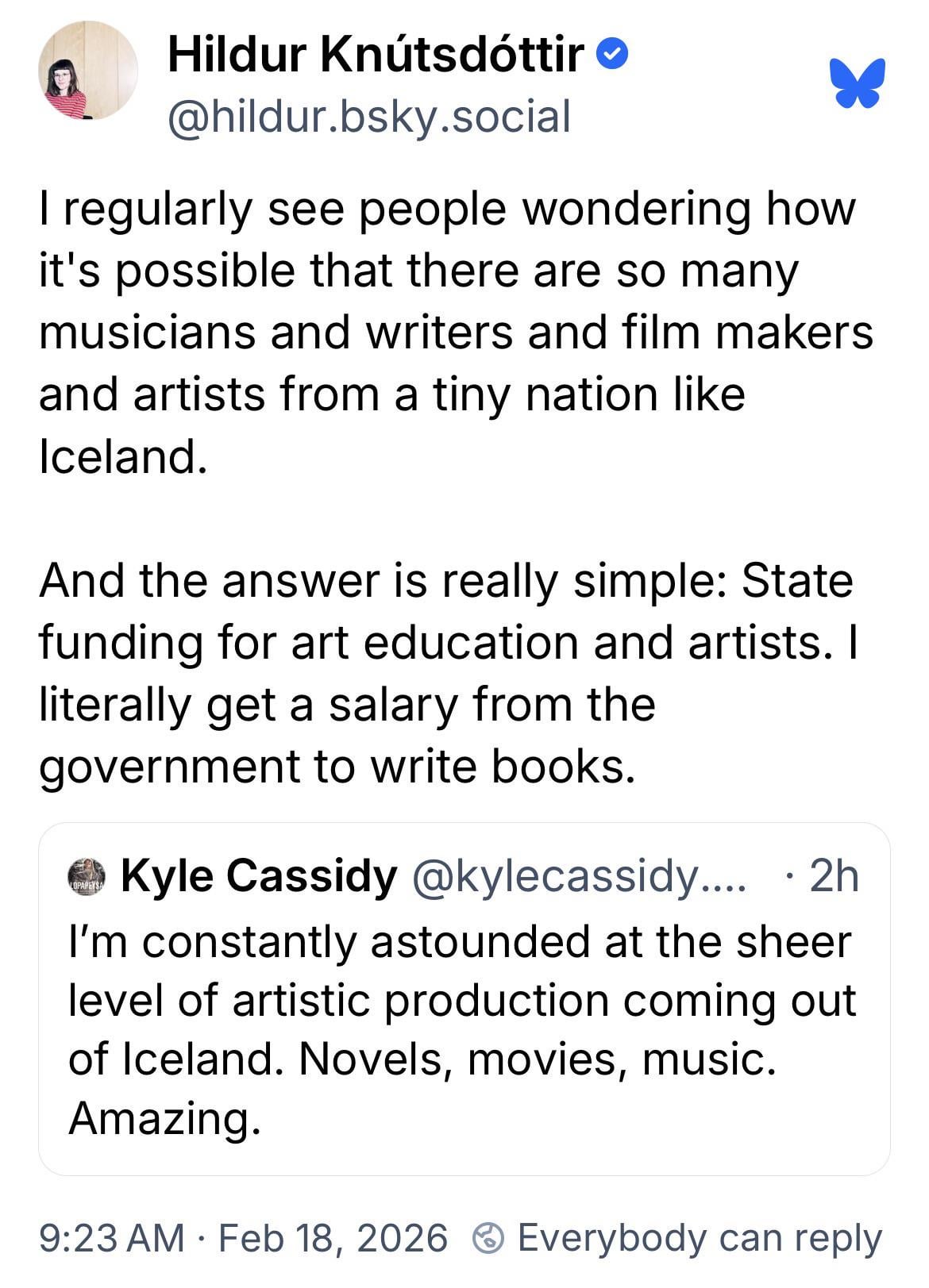The width and height of the screenshot is (929, 1288).
Task: Open Kyle Cassidy's name in quoted post
Action: point(258,876)
